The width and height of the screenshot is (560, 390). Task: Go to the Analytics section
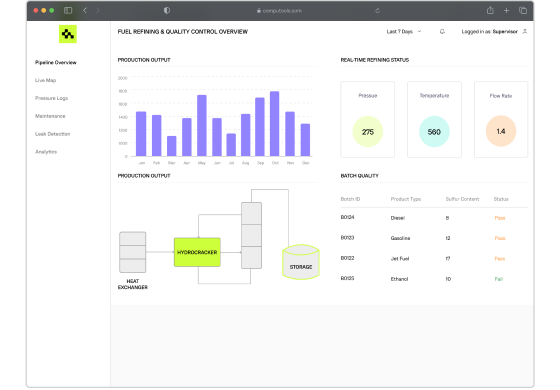[46, 152]
